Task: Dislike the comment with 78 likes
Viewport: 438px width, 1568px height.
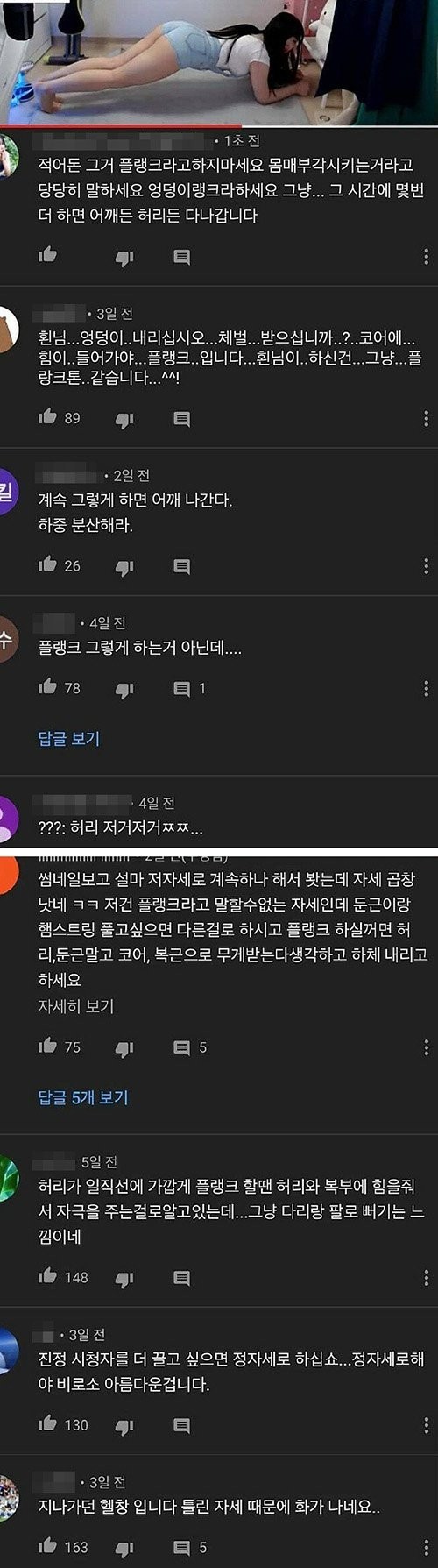Action: [124, 689]
